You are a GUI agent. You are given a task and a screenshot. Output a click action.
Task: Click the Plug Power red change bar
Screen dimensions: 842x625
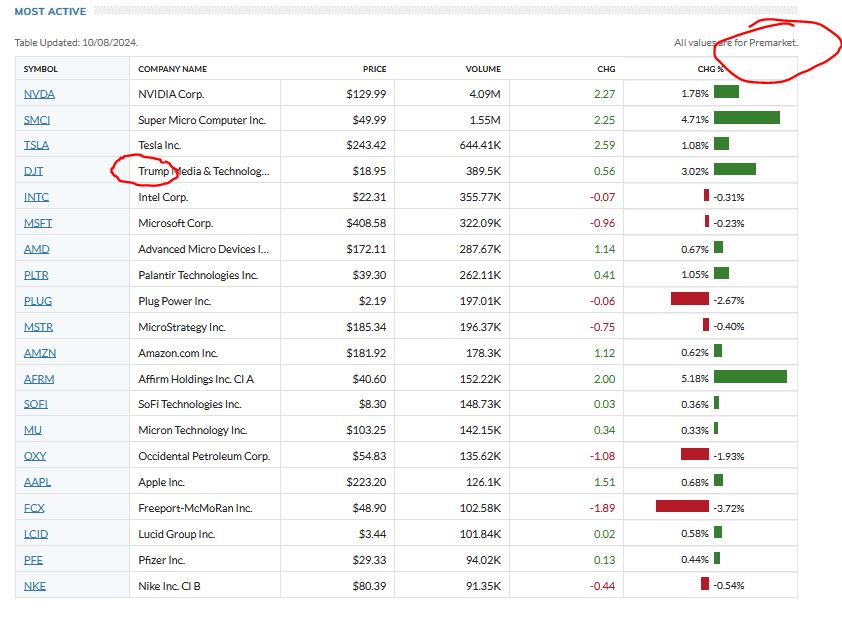(689, 299)
